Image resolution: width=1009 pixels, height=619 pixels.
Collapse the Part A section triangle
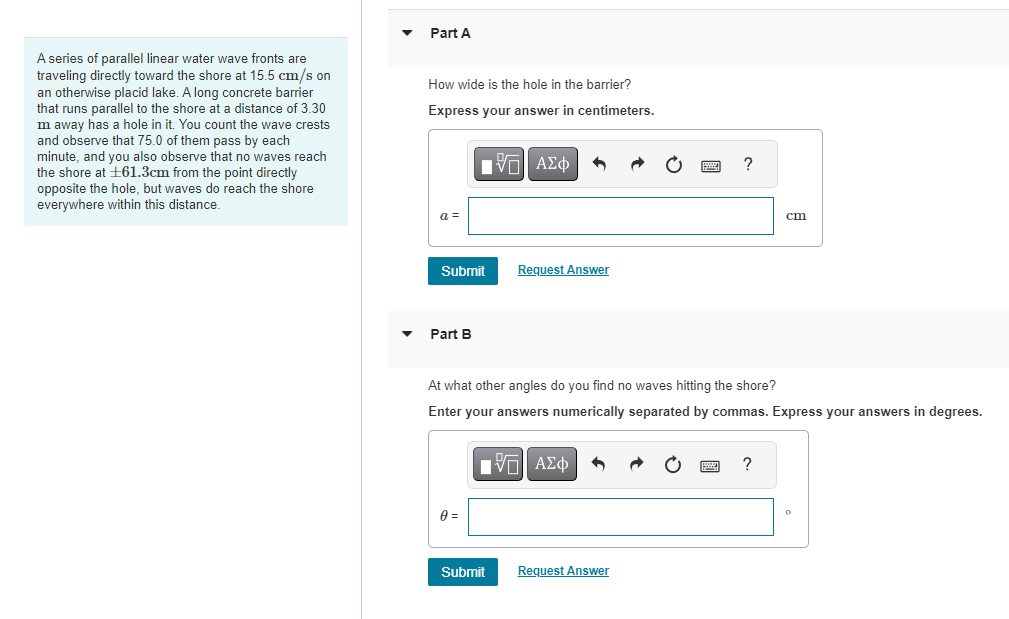pos(407,33)
